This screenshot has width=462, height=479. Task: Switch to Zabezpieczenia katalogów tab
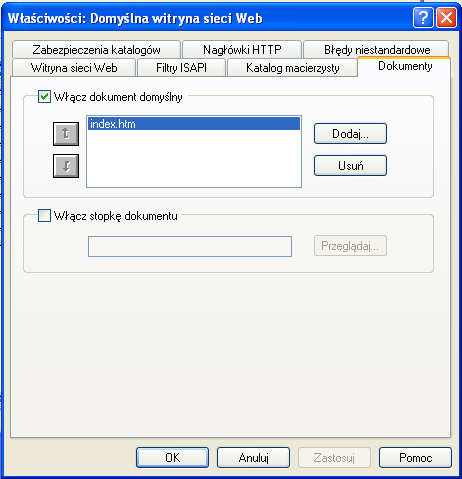click(96, 50)
